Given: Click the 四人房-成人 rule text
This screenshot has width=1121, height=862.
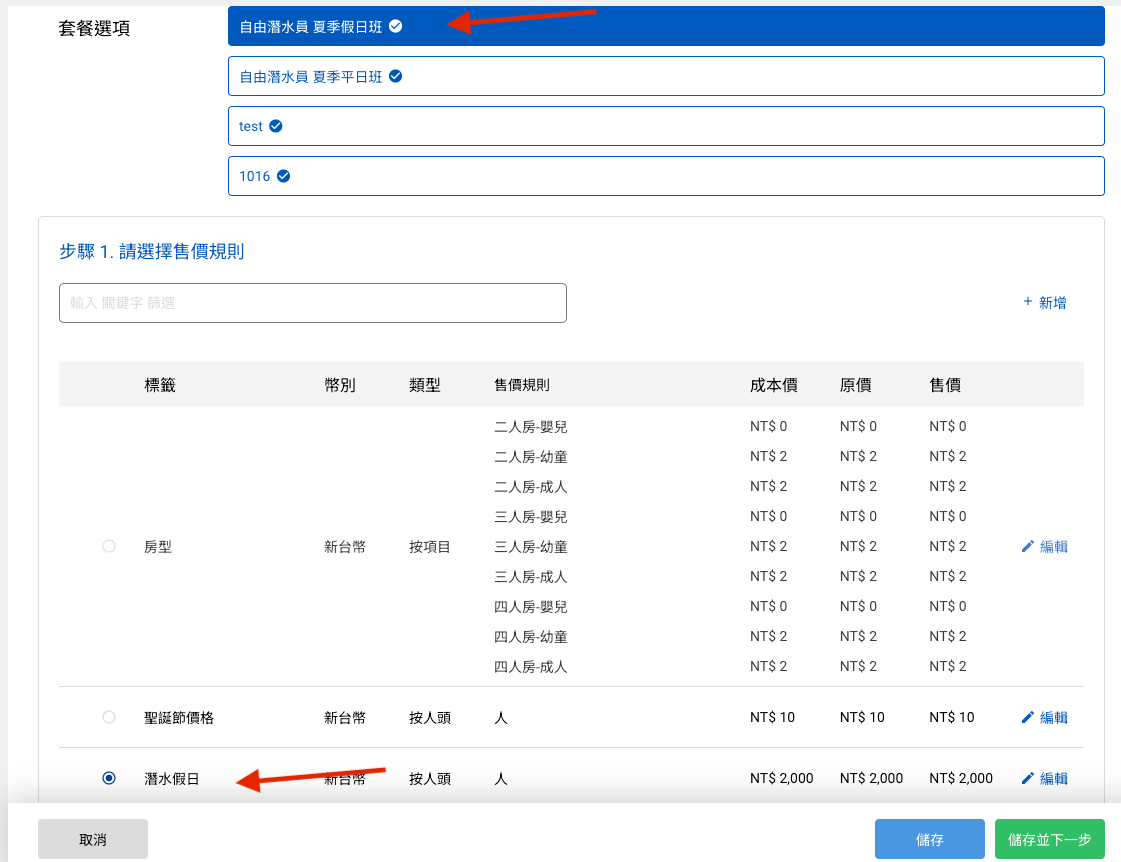Looking at the screenshot, I should pyautogui.click(x=530, y=667).
